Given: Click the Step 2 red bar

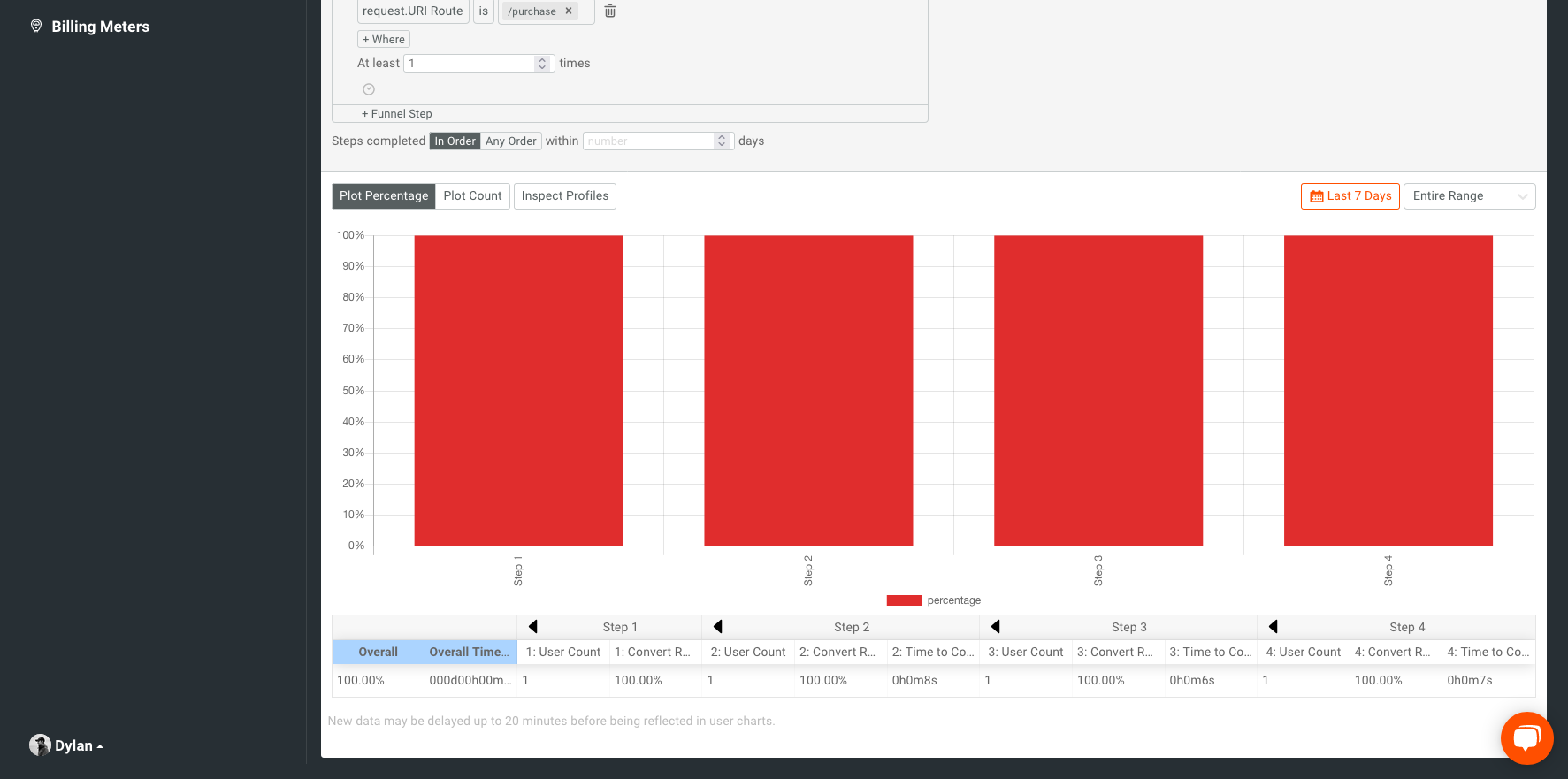Looking at the screenshot, I should [808, 390].
